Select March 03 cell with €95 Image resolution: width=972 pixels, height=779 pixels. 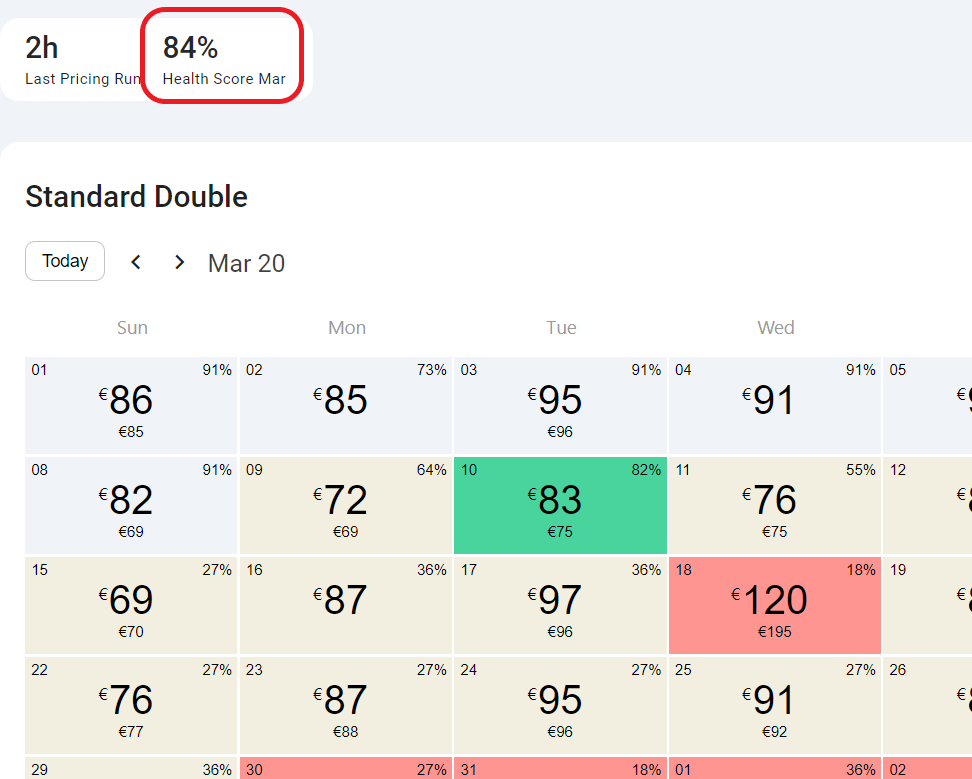click(560, 405)
